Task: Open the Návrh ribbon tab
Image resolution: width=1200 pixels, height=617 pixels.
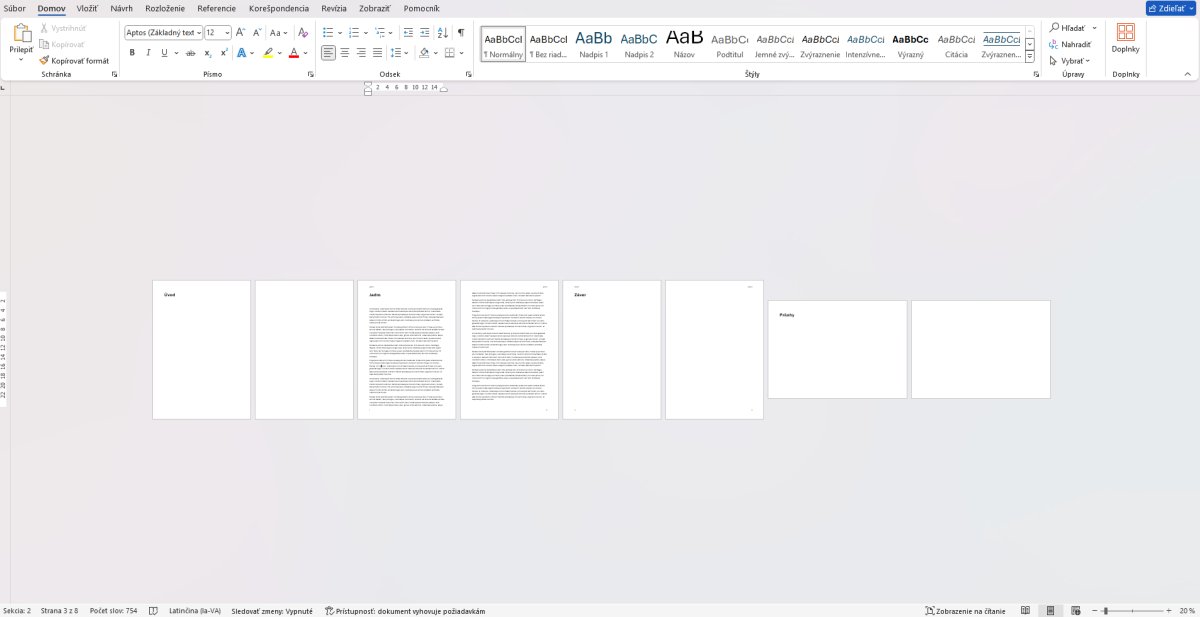Action: click(121, 8)
